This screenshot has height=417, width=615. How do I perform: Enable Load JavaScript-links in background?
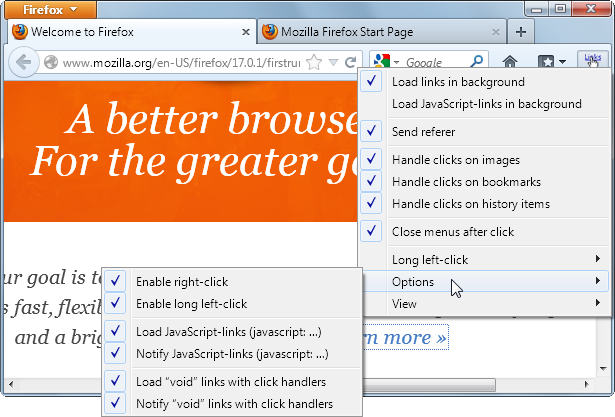[x=484, y=104]
